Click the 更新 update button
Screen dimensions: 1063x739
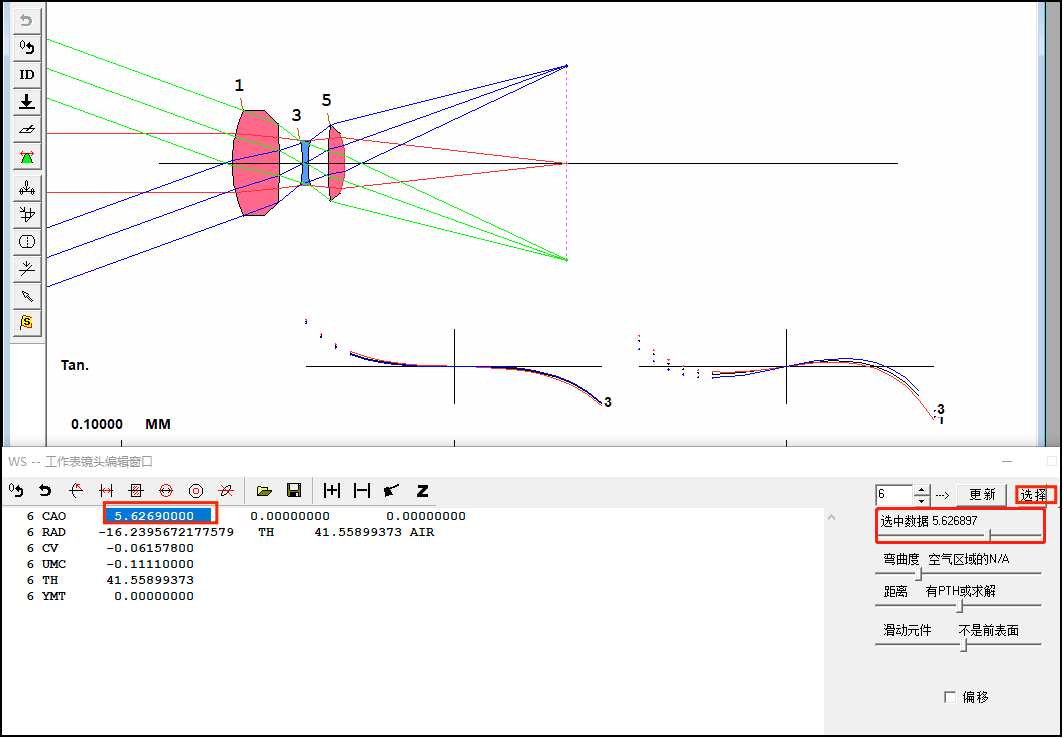click(982, 494)
